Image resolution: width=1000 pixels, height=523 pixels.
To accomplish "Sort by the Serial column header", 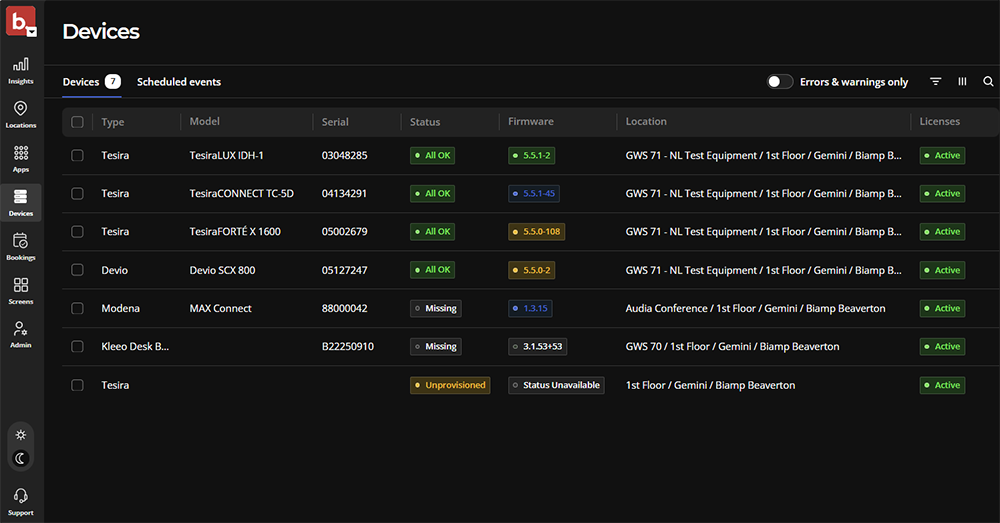I will tap(335, 122).
